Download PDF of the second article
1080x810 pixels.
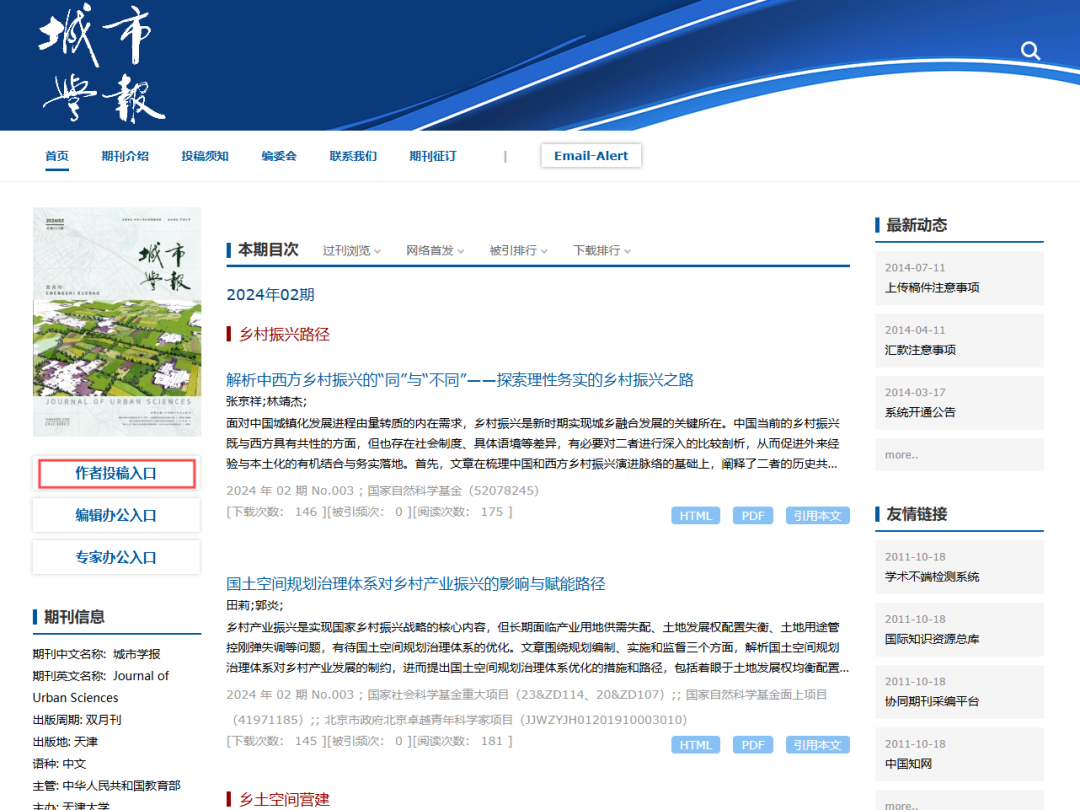[x=753, y=745]
